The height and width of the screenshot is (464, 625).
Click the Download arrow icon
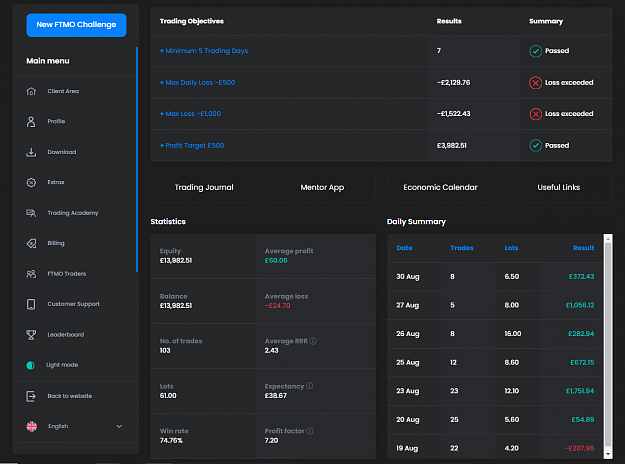31,152
